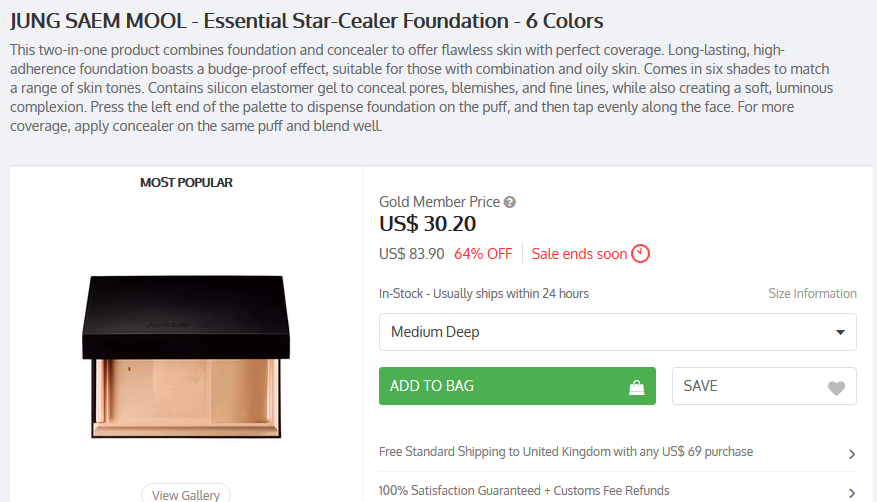
Task: Open the Size Information link
Action: click(812, 294)
